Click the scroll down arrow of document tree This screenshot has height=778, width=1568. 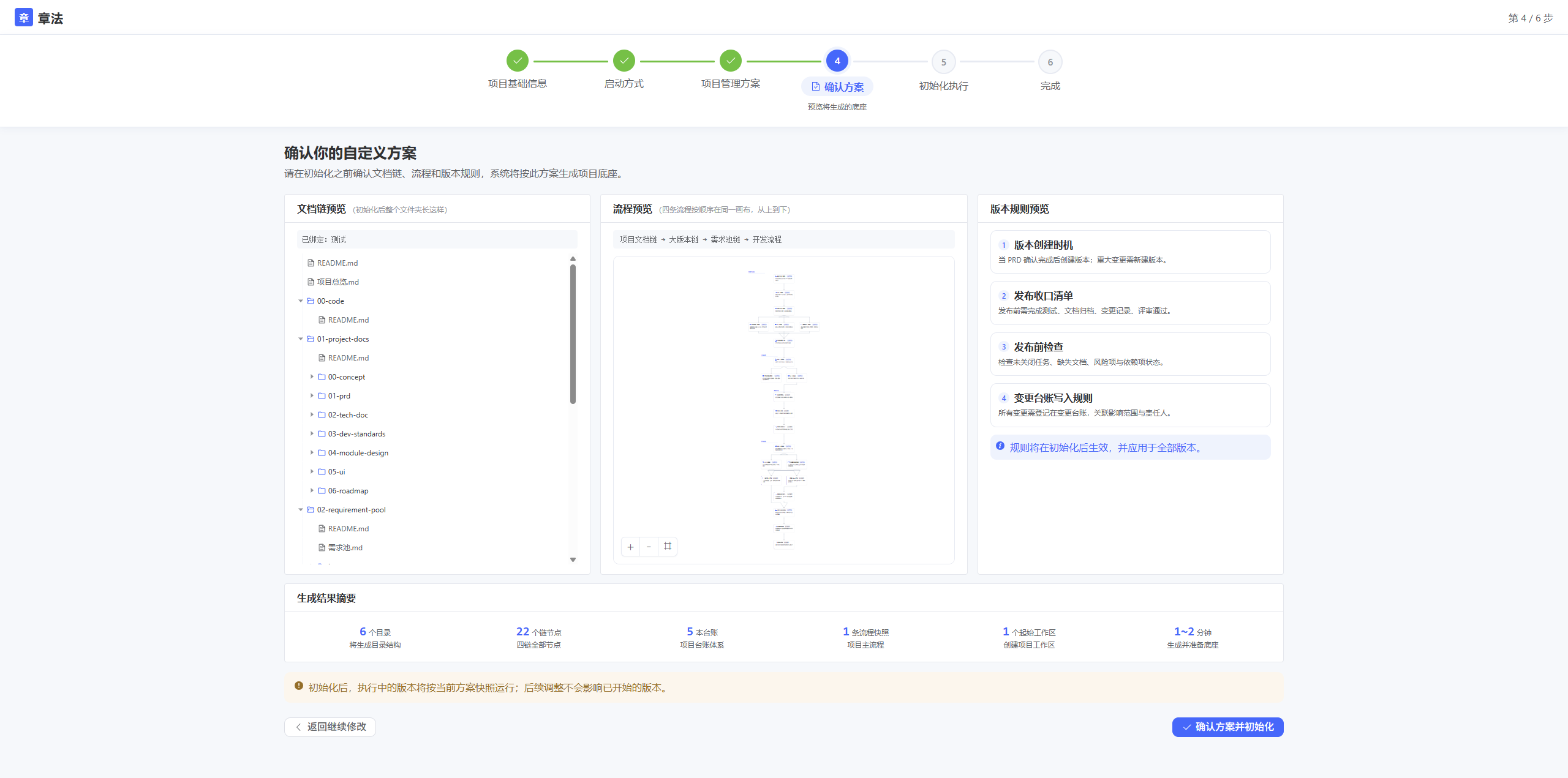573,559
